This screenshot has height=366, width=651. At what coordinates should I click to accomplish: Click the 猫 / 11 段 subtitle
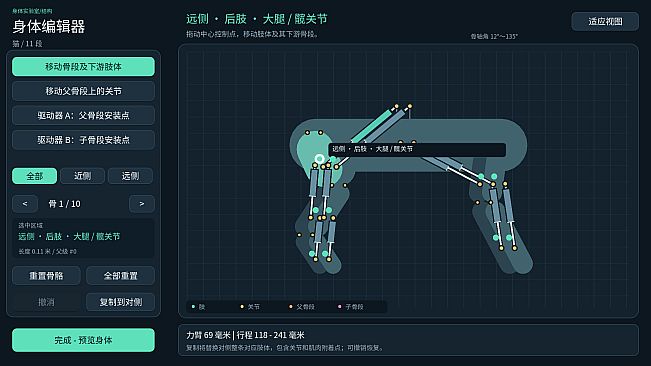pos(27,44)
